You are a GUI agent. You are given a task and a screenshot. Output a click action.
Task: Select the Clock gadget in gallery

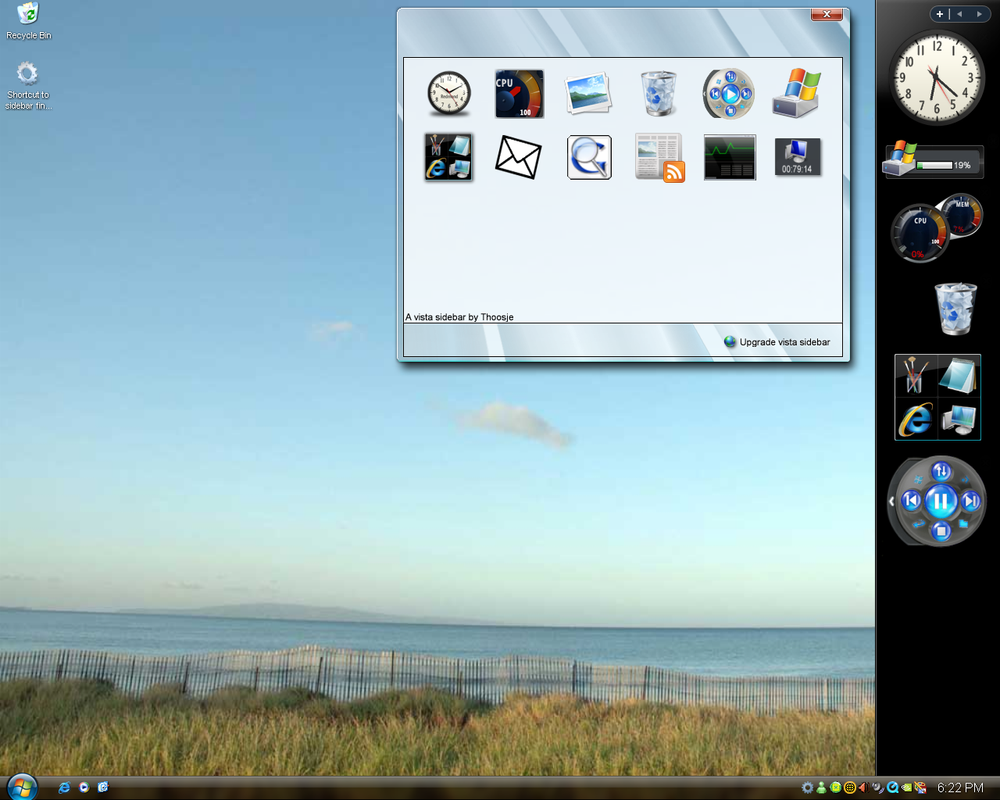[449, 94]
